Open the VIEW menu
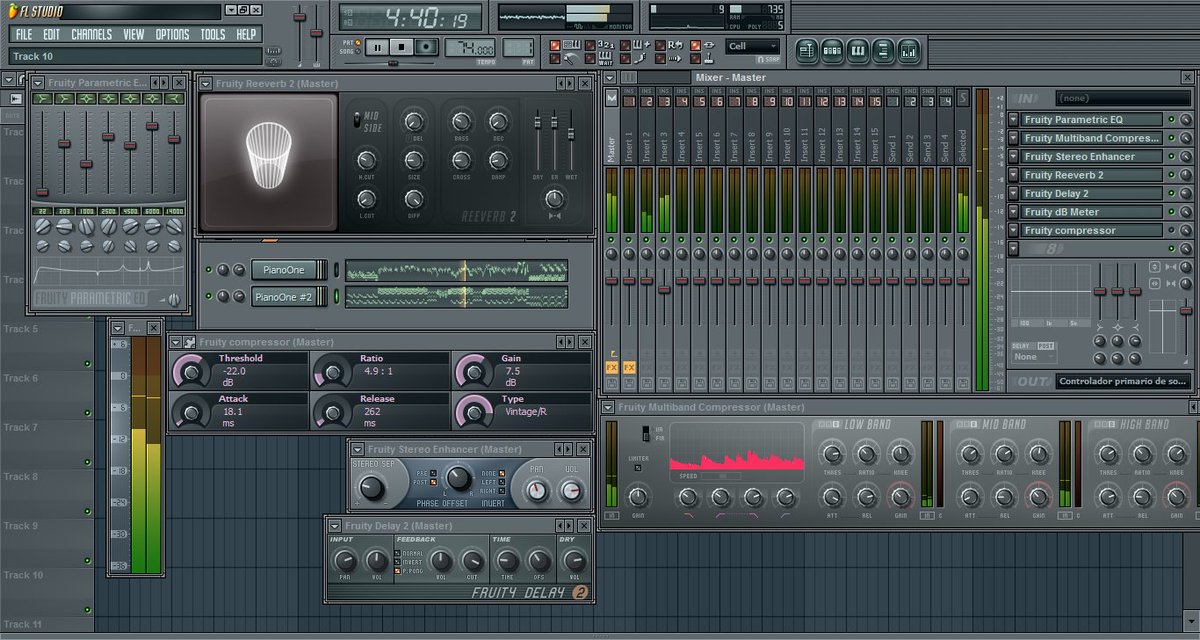The height and width of the screenshot is (640, 1200). pyautogui.click(x=134, y=34)
